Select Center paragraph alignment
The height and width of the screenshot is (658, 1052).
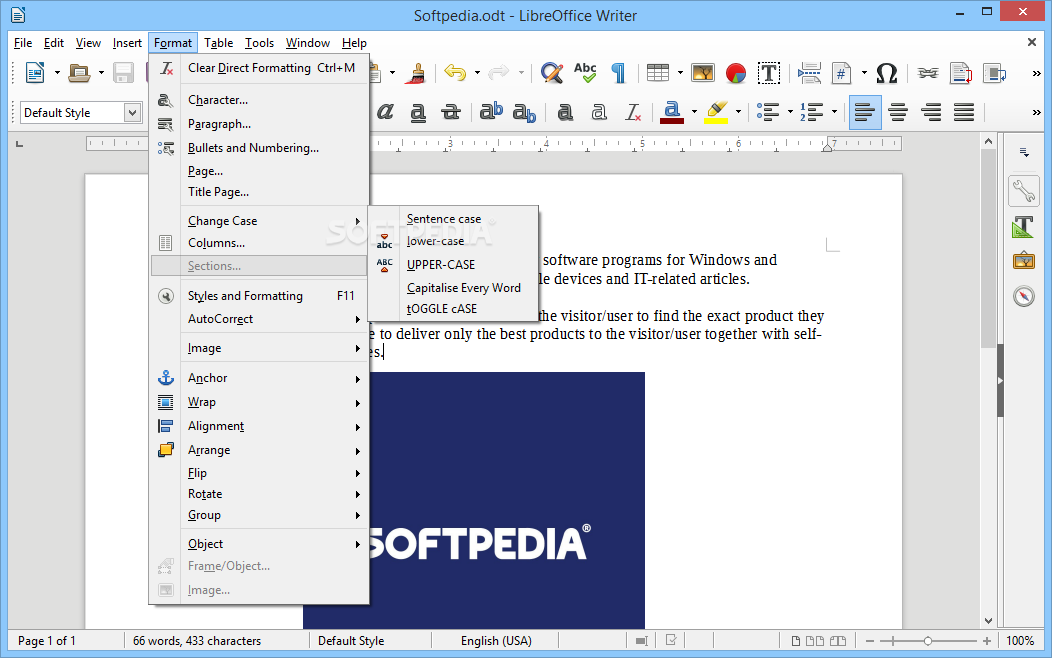pyautogui.click(x=898, y=112)
